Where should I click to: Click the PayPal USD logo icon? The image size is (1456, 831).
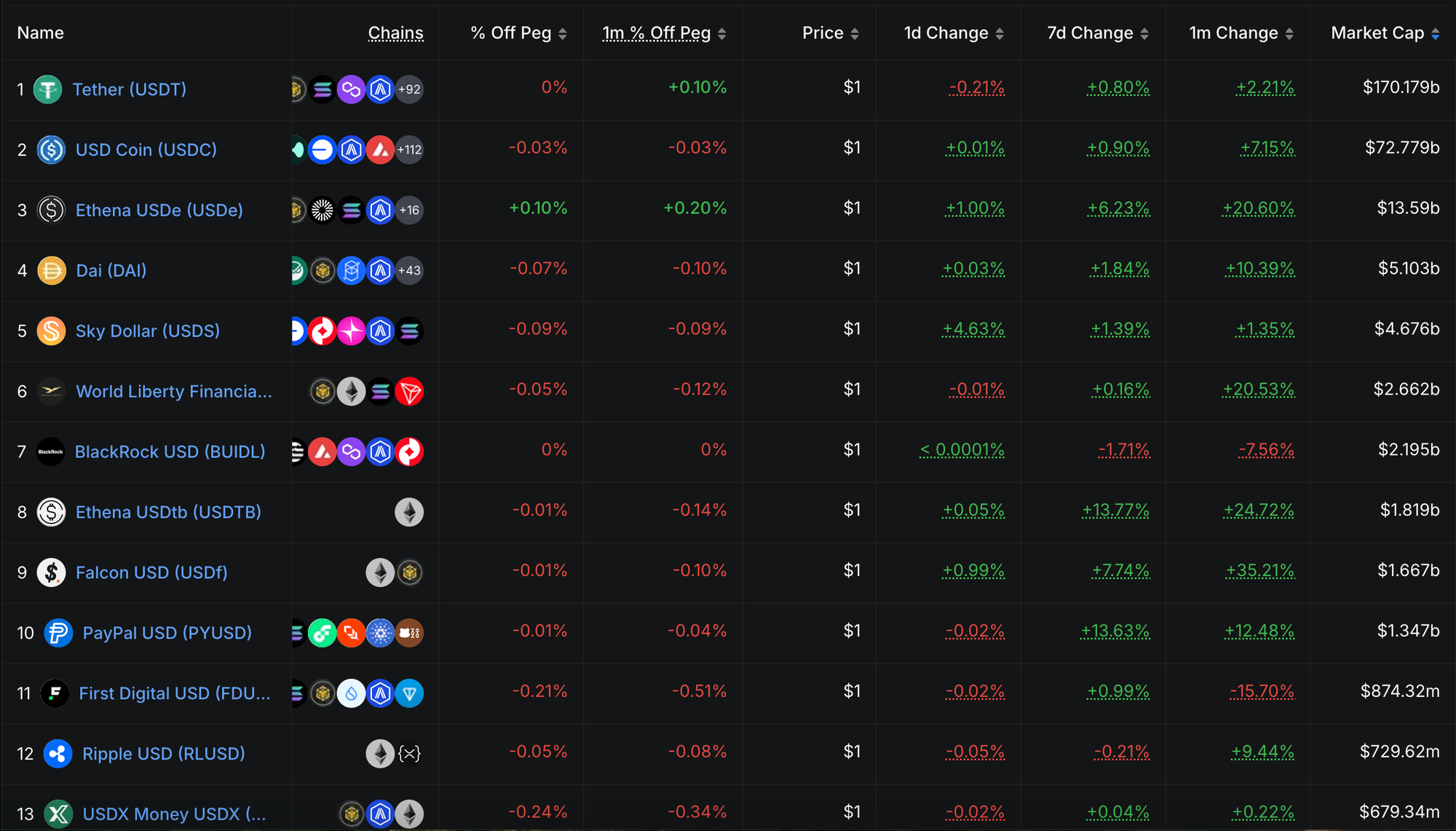58,633
